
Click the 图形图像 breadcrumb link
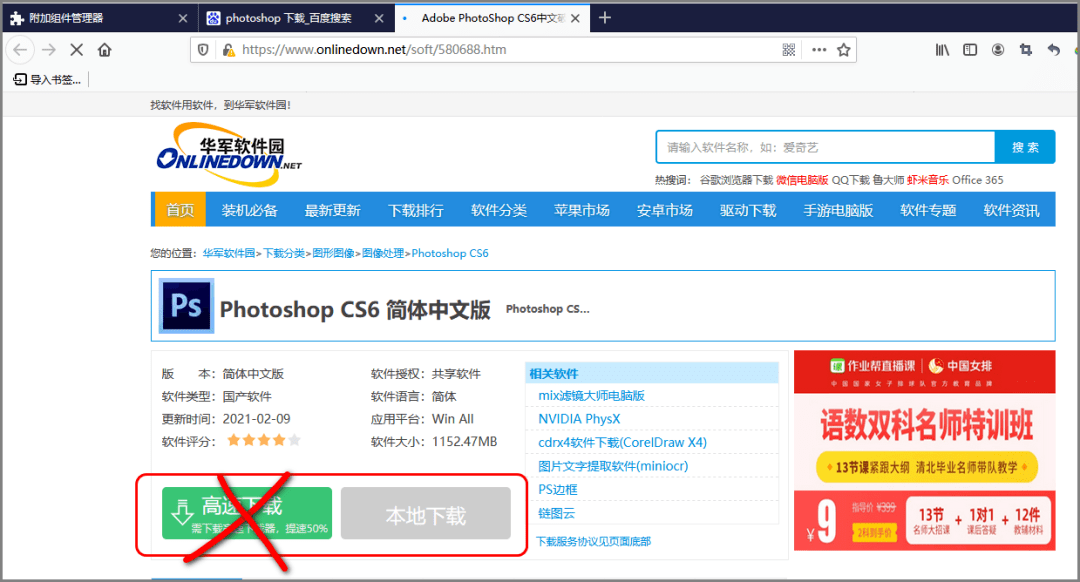pos(333,253)
